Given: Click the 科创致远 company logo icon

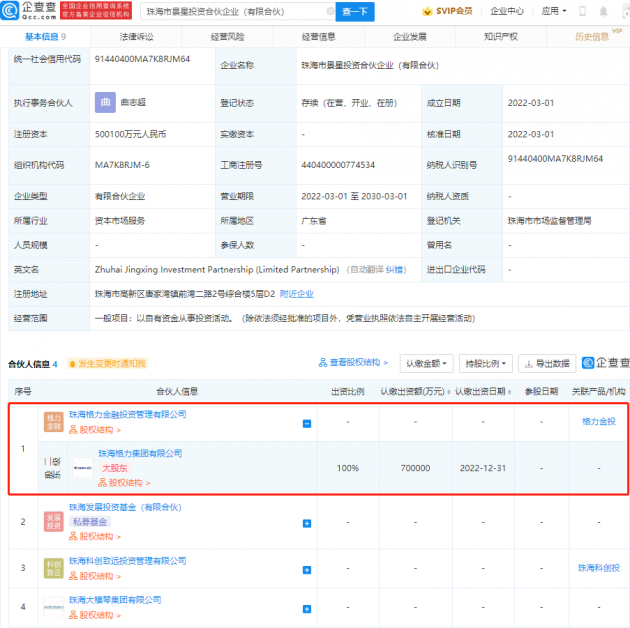Looking at the screenshot, I should point(53,569).
